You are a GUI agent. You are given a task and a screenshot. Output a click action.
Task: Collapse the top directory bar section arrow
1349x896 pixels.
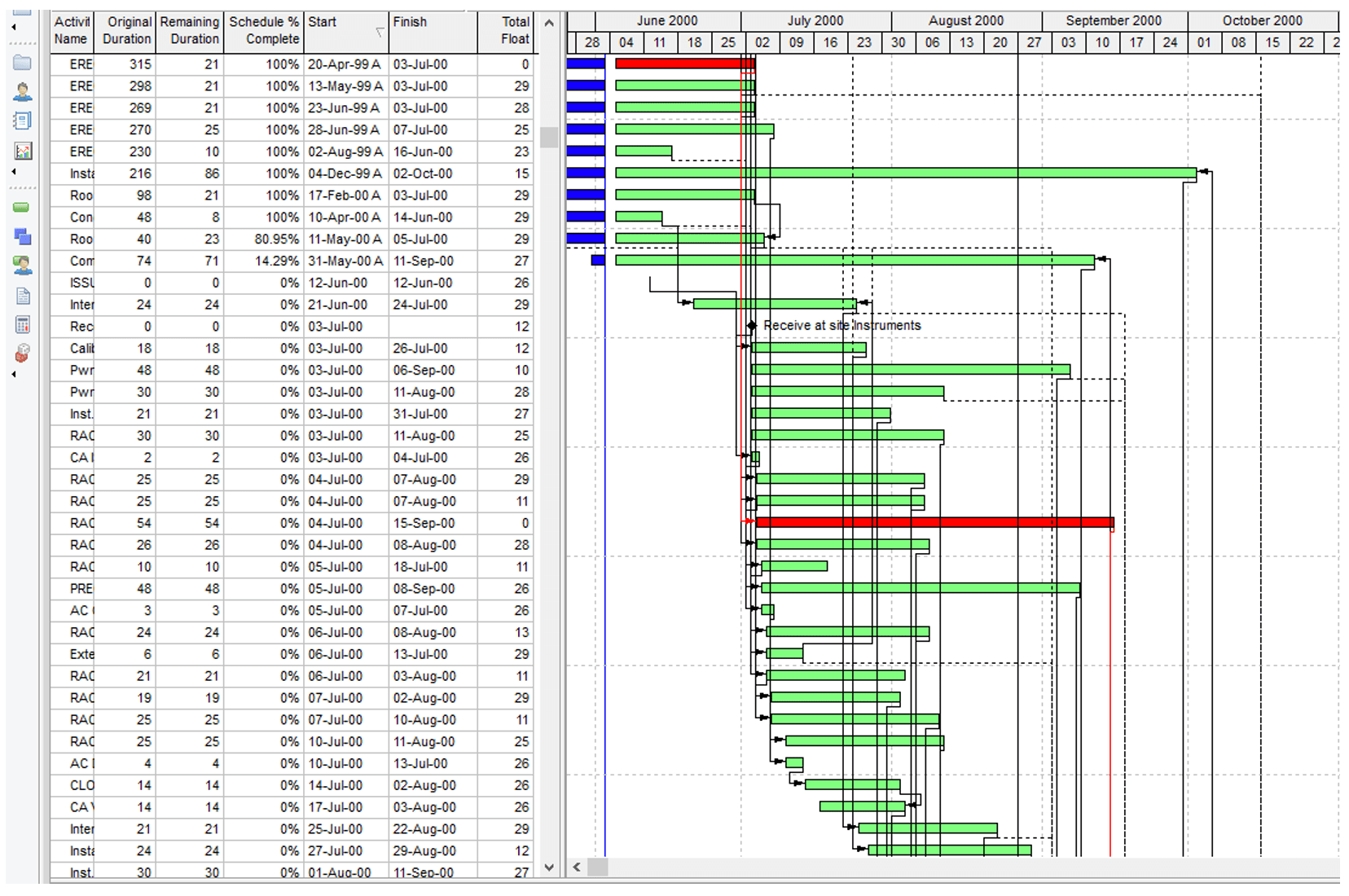[x=11, y=26]
